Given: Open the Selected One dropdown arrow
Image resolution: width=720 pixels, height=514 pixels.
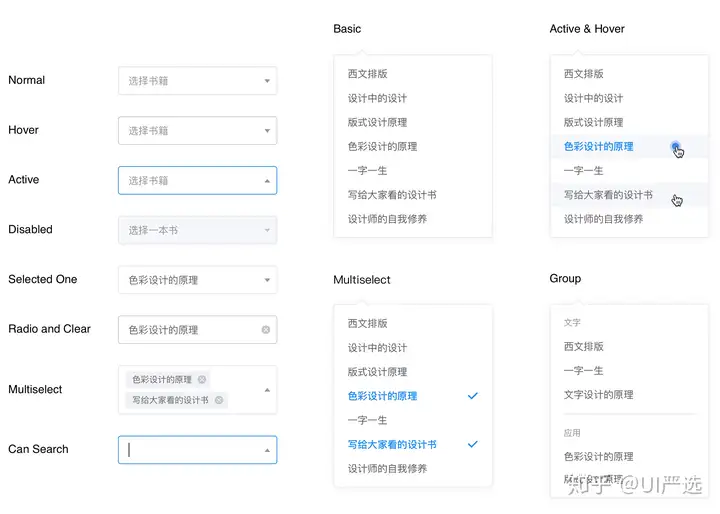Looking at the screenshot, I should pos(267,280).
